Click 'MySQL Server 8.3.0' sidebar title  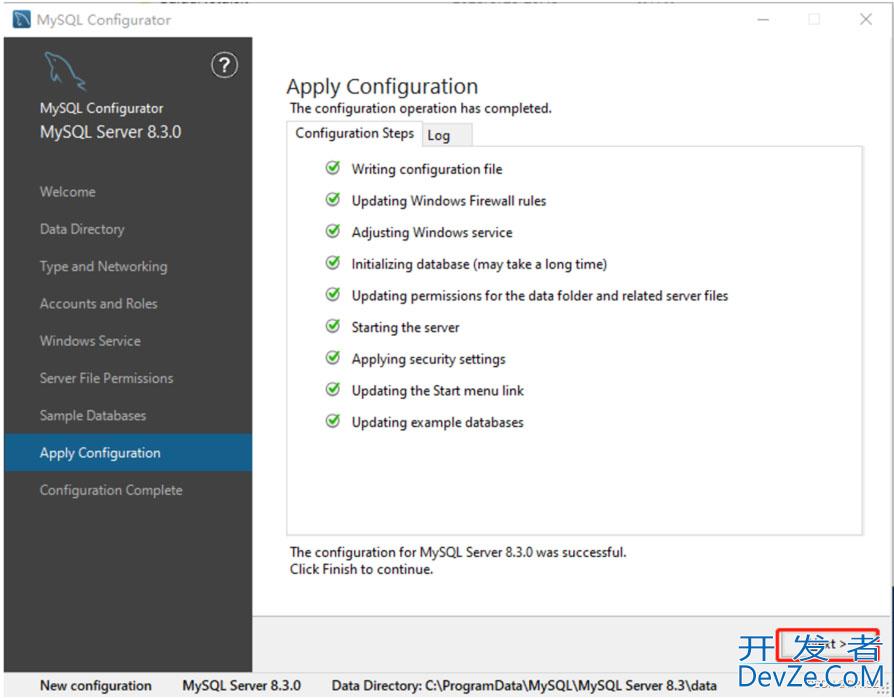pyautogui.click(x=110, y=132)
